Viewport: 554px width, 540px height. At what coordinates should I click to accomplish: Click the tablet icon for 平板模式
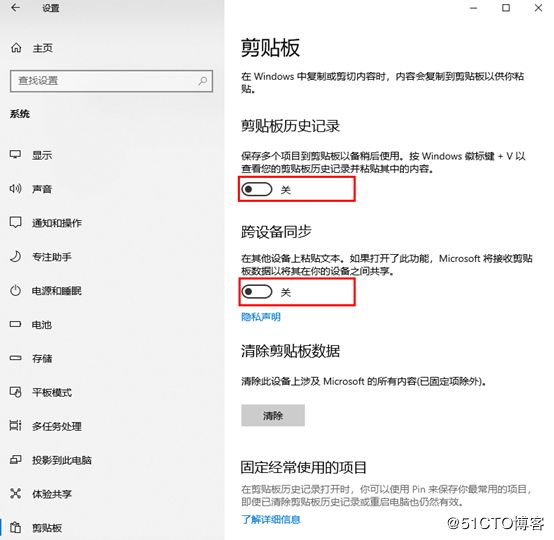(15, 392)
